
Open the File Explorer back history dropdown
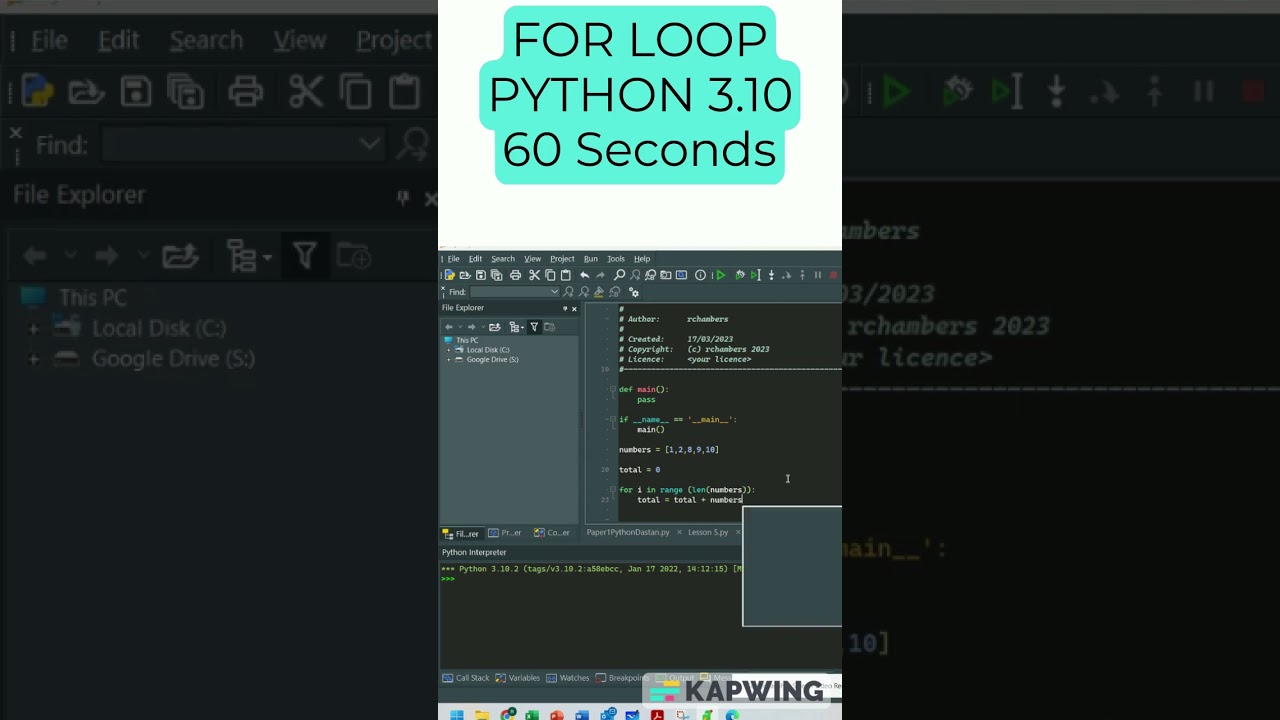pos(460,327)
